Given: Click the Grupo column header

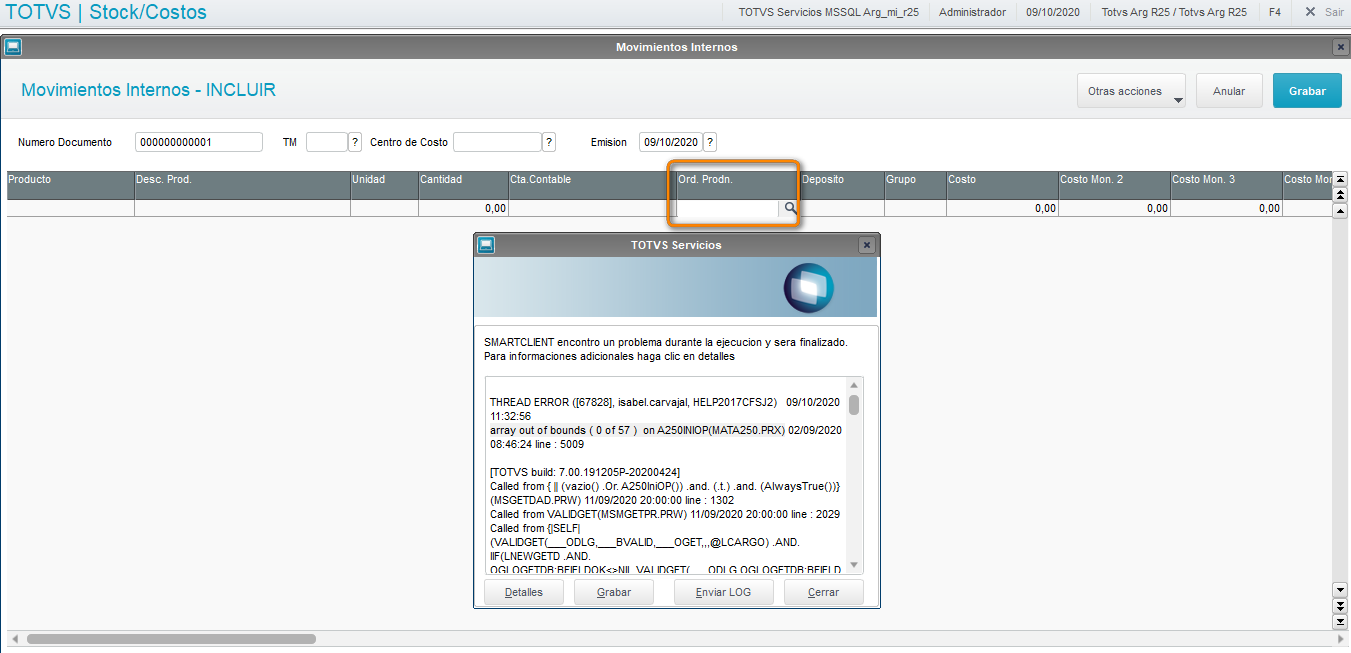Looking at the screenshot, I should (915, 185).
